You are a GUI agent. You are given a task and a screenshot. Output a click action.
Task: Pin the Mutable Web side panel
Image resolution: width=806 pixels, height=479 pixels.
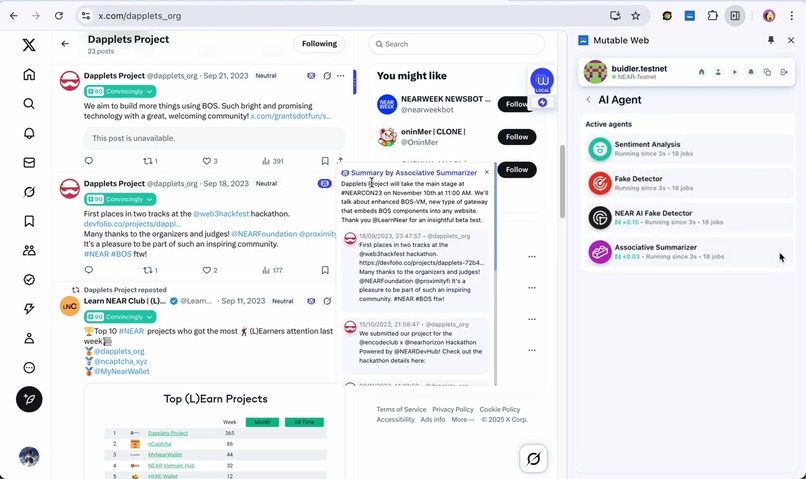click(x=771, y=40)
